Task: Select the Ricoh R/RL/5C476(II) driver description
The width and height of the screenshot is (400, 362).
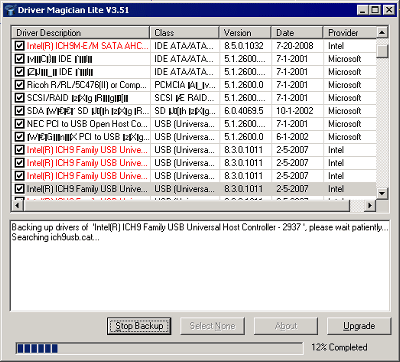Action: pyautogui.click(x=87, y=85)
